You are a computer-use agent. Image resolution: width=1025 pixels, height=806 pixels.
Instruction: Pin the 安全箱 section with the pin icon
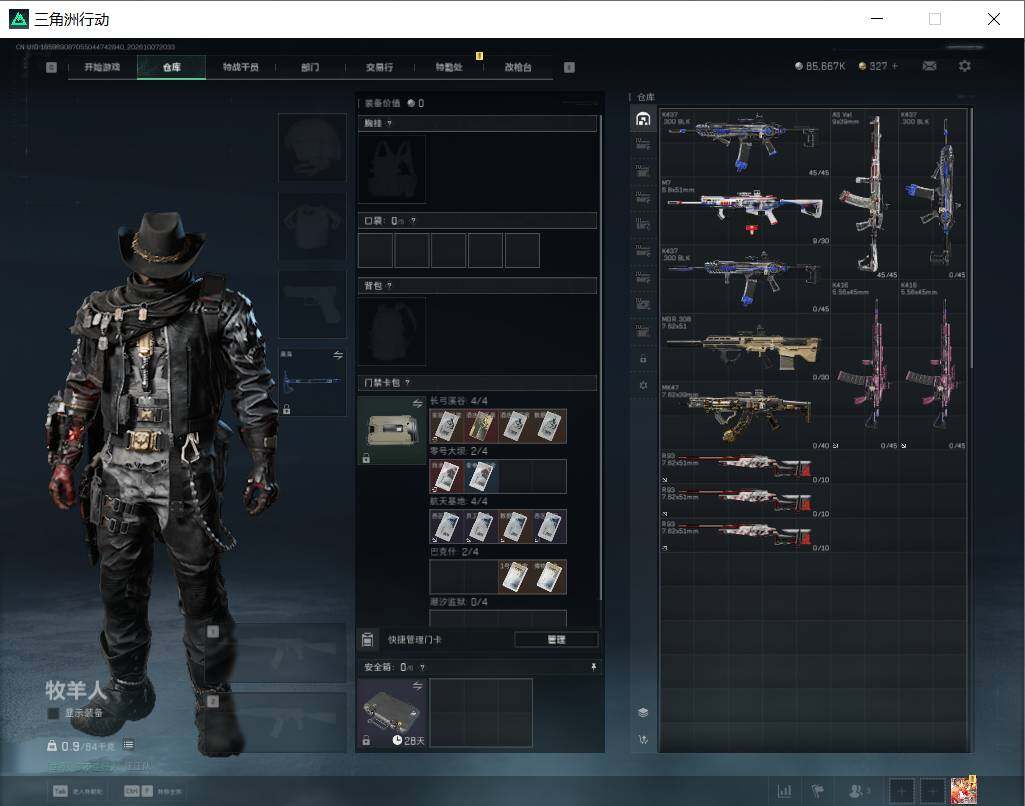click(594, 667)
